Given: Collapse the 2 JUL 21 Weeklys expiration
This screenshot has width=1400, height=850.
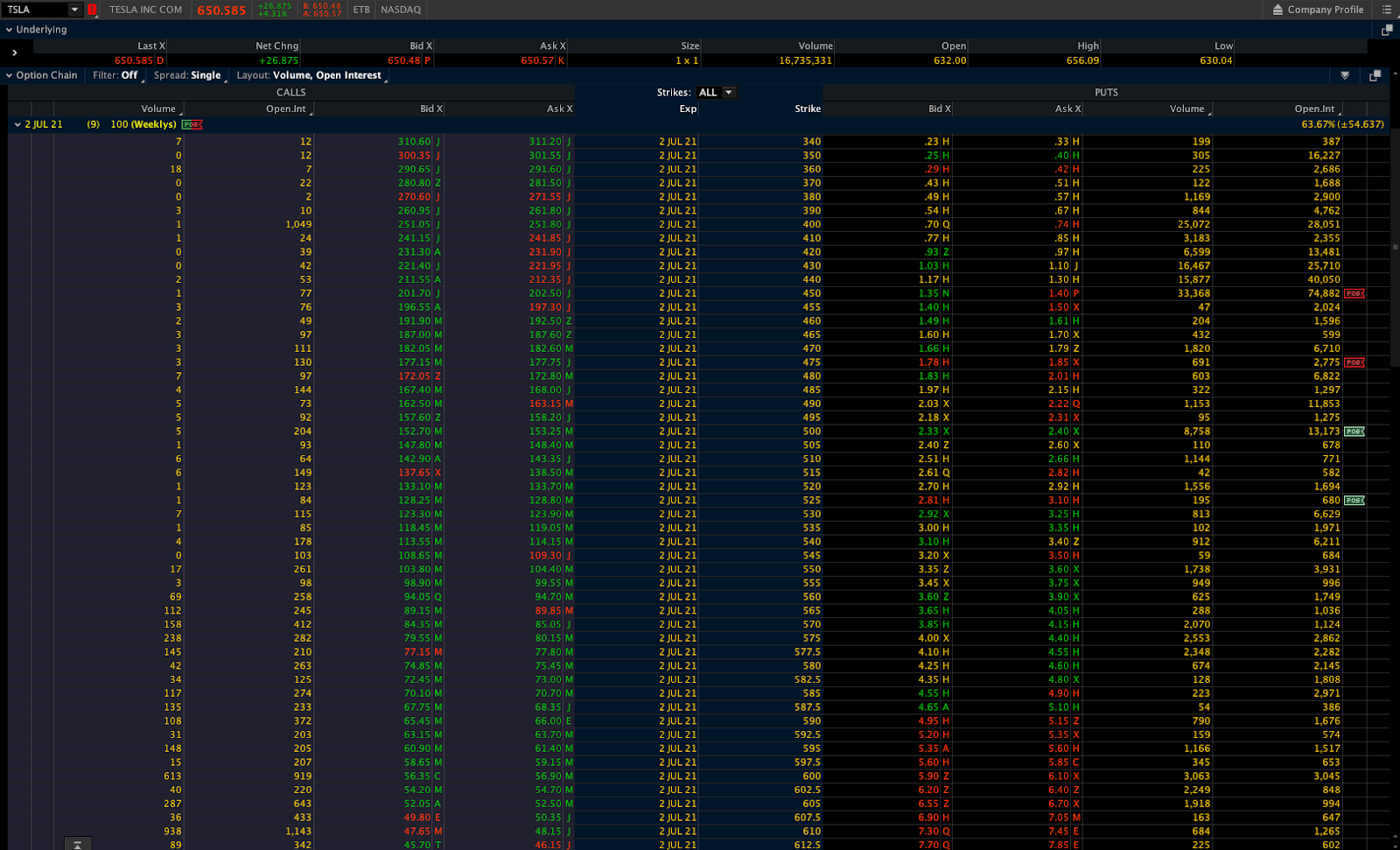Looking at the screenshot, I should point(17,124).
